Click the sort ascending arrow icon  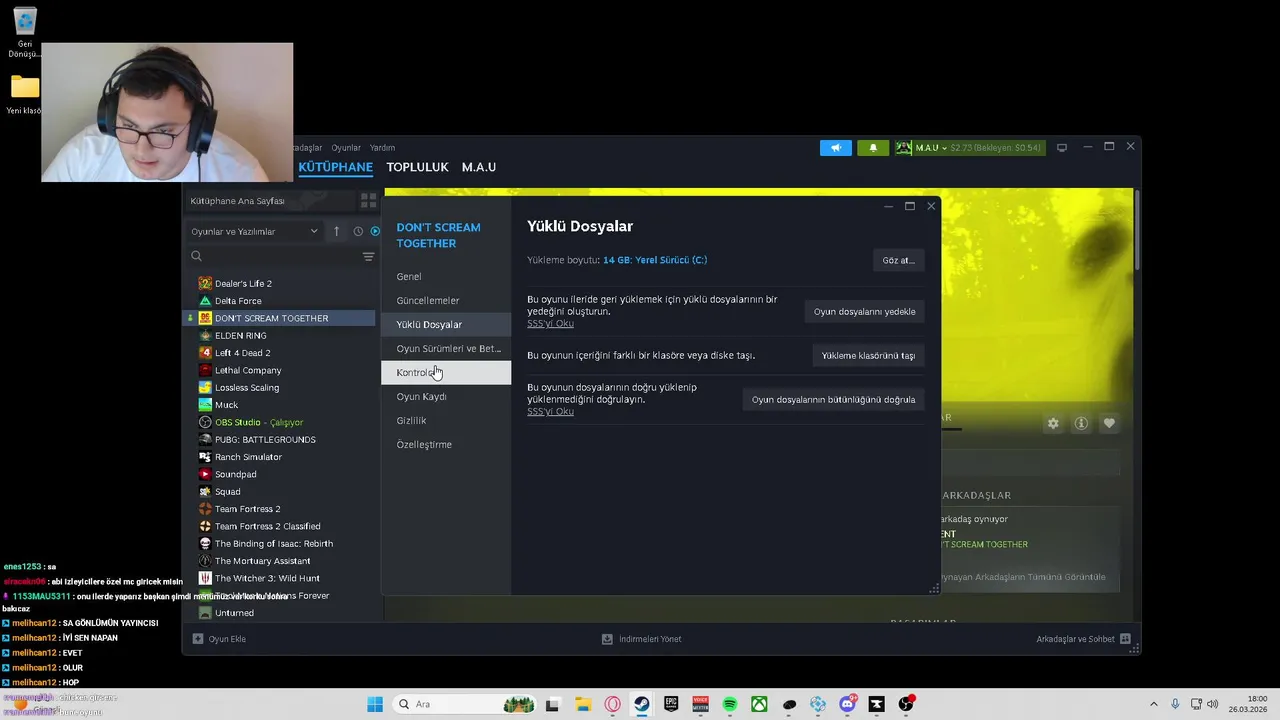coord(336,231)
